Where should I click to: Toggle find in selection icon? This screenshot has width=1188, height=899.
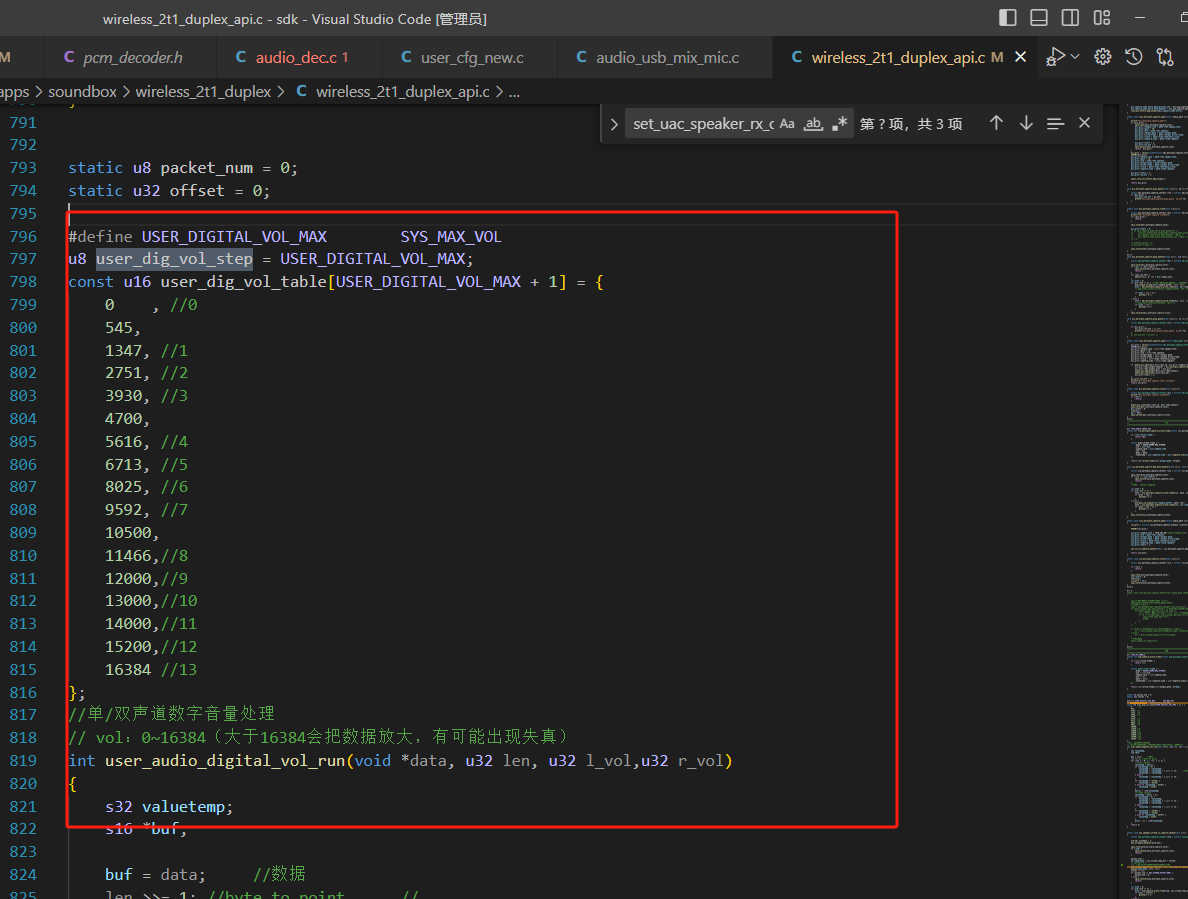click(1055, 123)
